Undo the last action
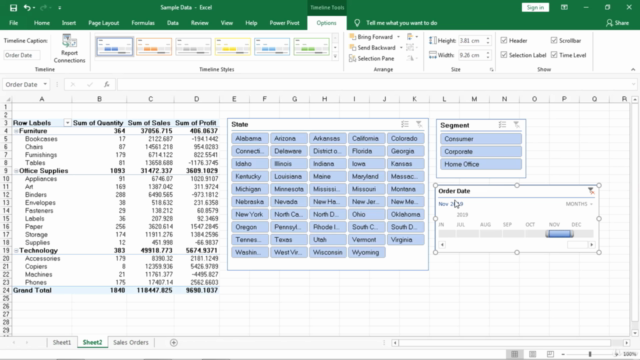The width and height of the screenshot is (640, 360). pyautogui.click(x=27, y=8)
